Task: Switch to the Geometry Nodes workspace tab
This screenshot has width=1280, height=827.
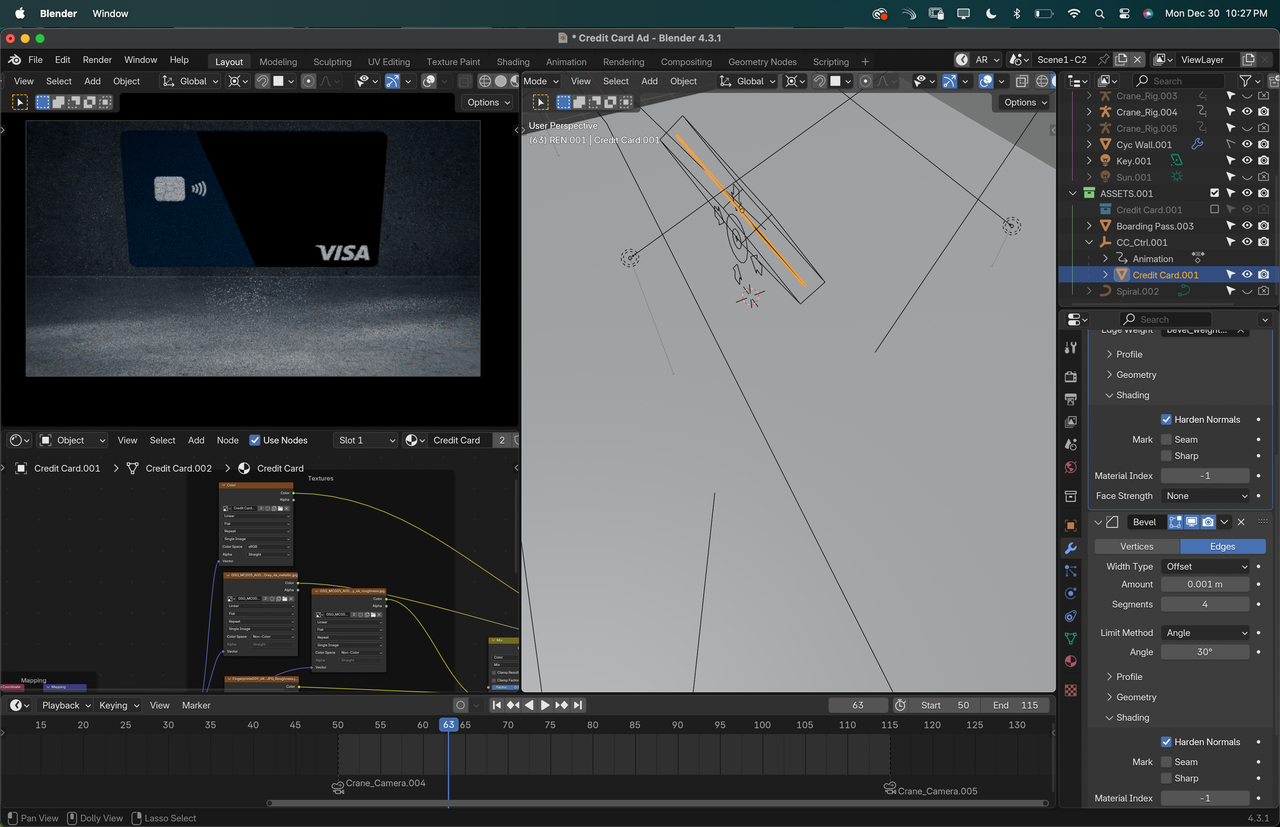Action: (762, 61)
